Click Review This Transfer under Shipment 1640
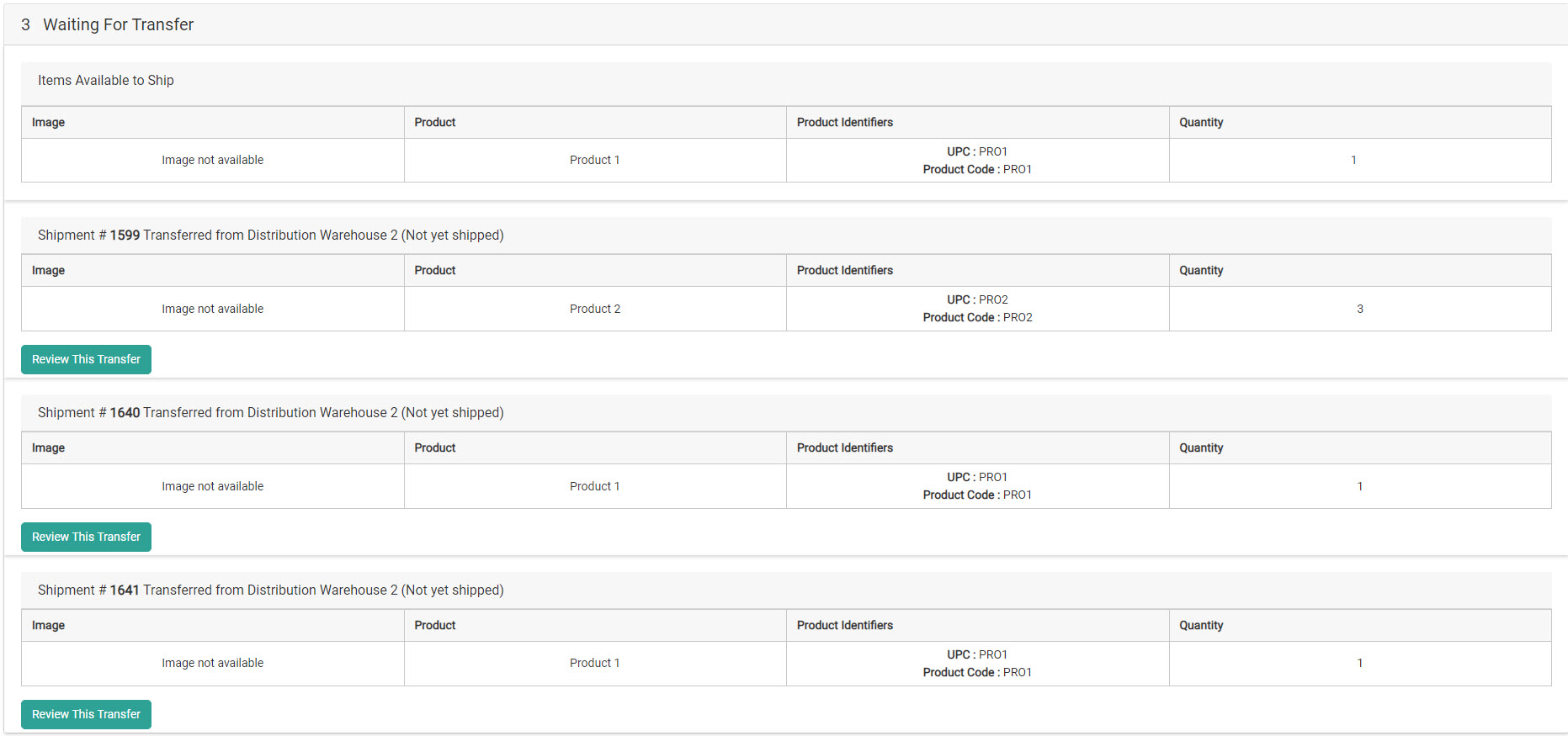 pyautogui.click(x=86, y=537)
